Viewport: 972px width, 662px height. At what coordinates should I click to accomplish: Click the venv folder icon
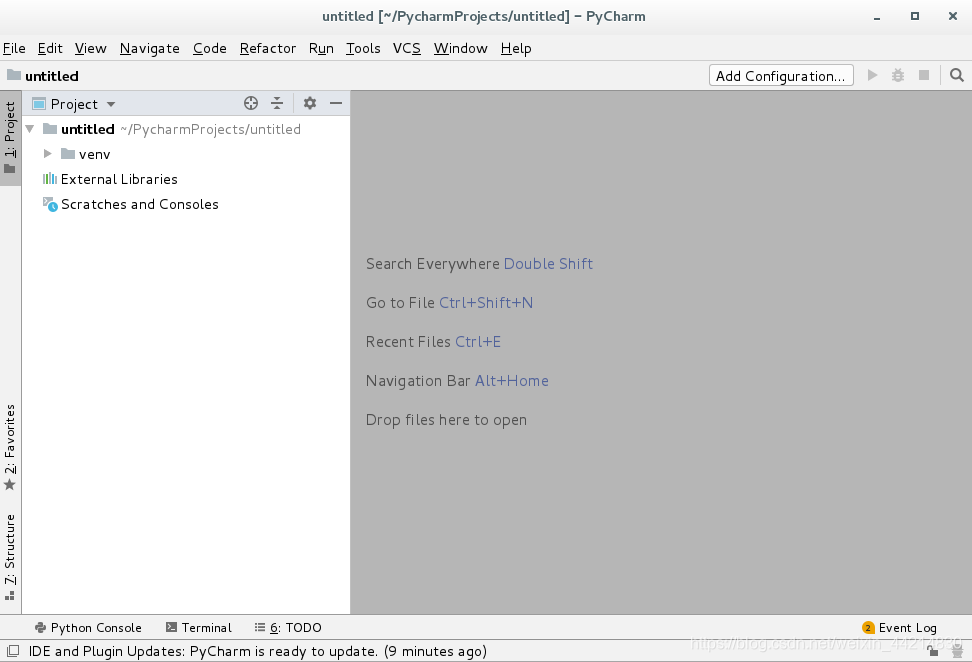(68, 154)
